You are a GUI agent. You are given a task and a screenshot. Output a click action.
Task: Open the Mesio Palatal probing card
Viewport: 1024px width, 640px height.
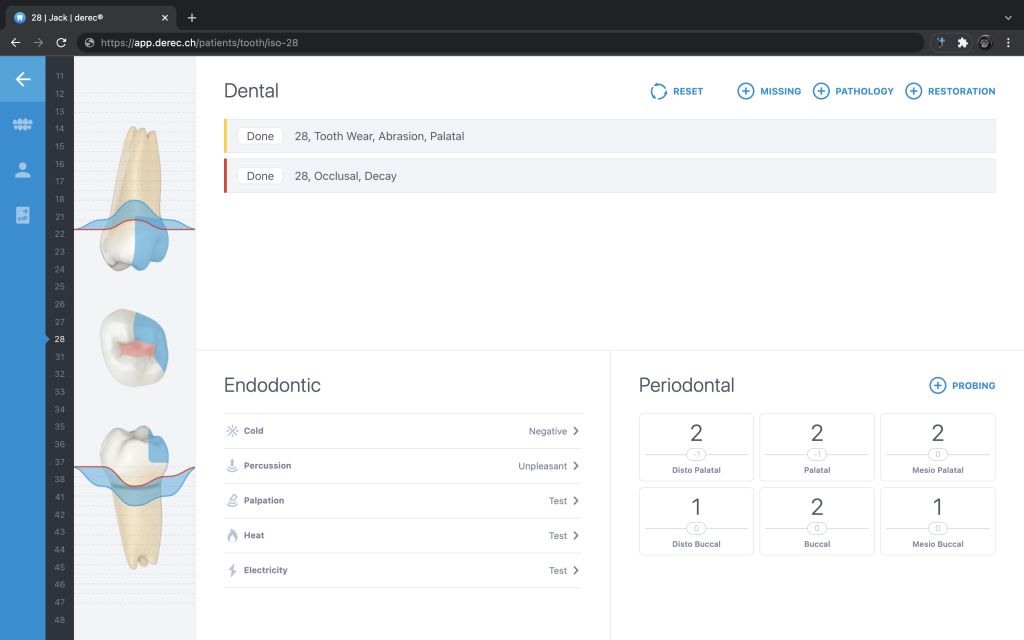938,447
